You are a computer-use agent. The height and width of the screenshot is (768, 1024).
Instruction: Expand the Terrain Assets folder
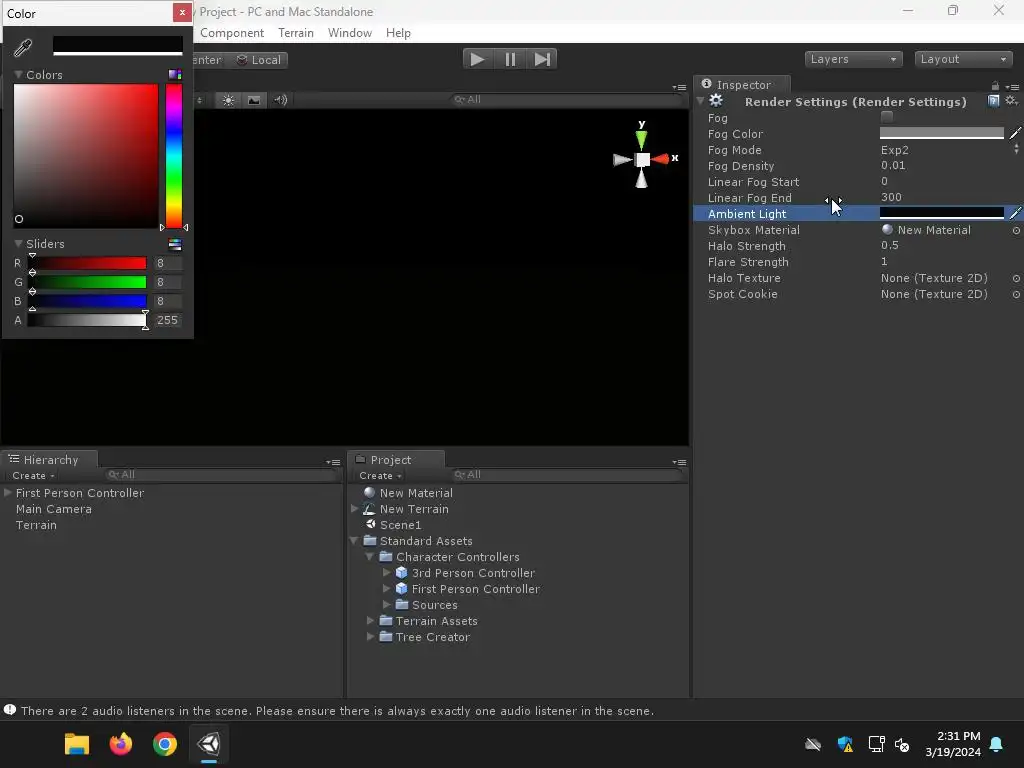pyautogui.click(x=370, y=620)
